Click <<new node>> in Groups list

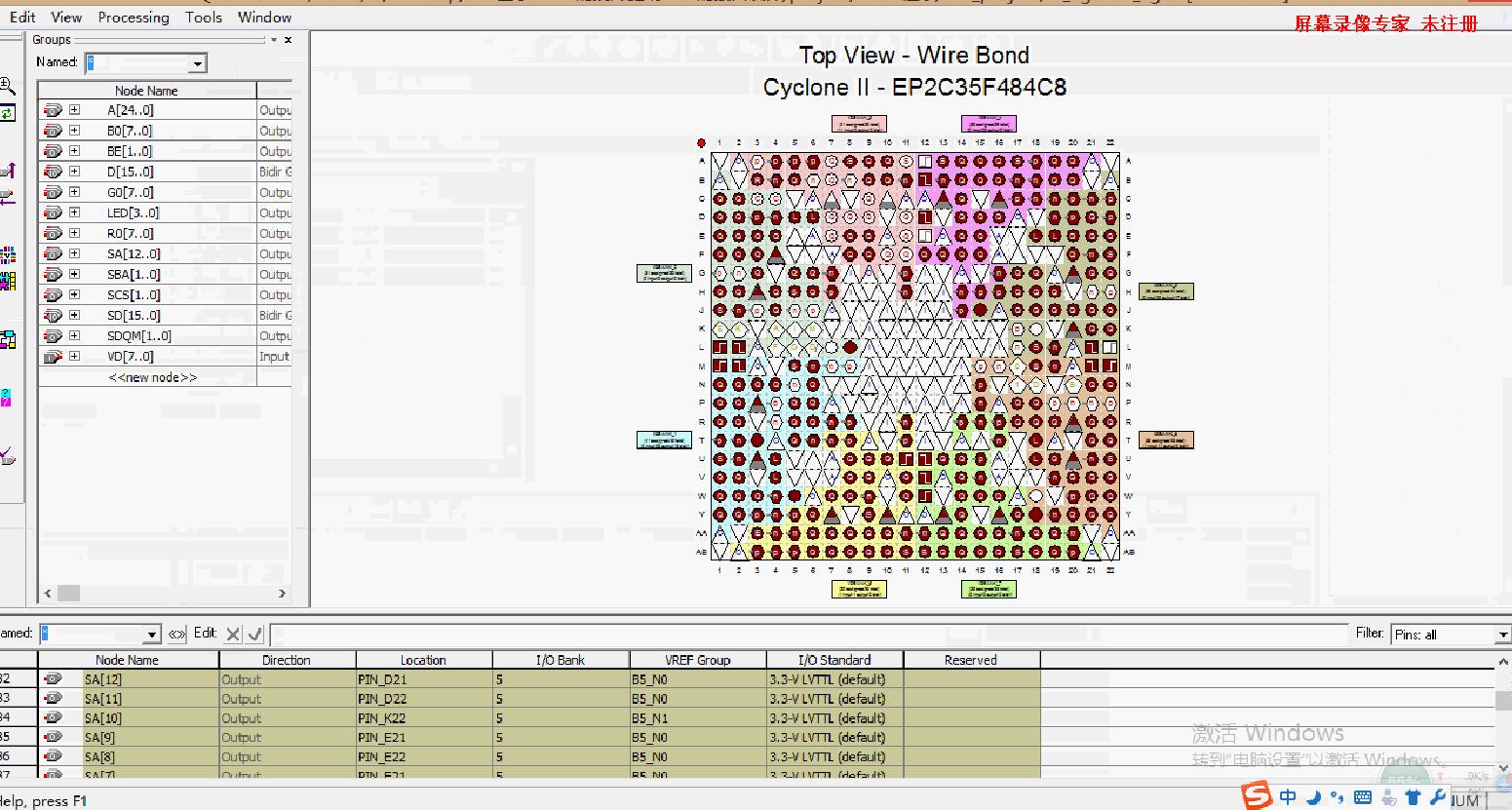pos(152,377)
